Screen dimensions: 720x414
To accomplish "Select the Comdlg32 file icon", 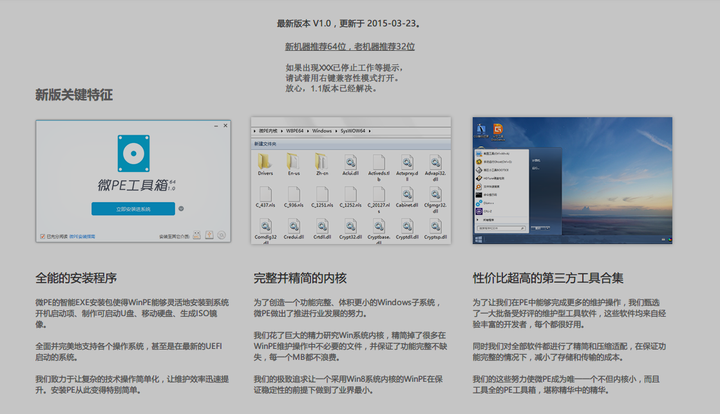I will coord(265,226).
